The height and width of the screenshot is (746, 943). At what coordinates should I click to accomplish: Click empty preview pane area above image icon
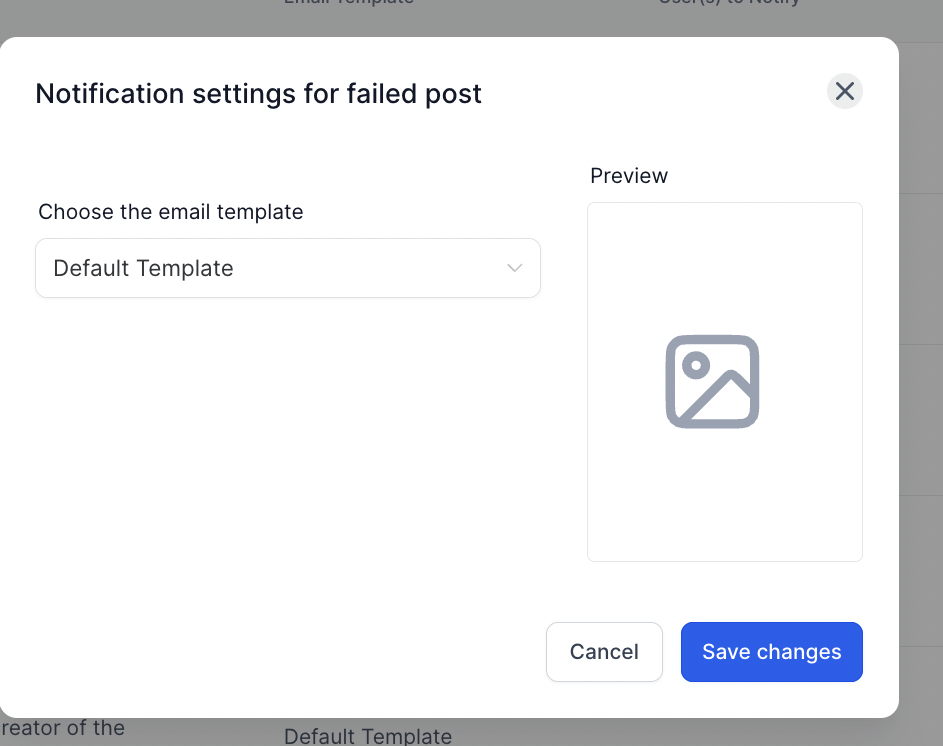(x=725, y=268)
